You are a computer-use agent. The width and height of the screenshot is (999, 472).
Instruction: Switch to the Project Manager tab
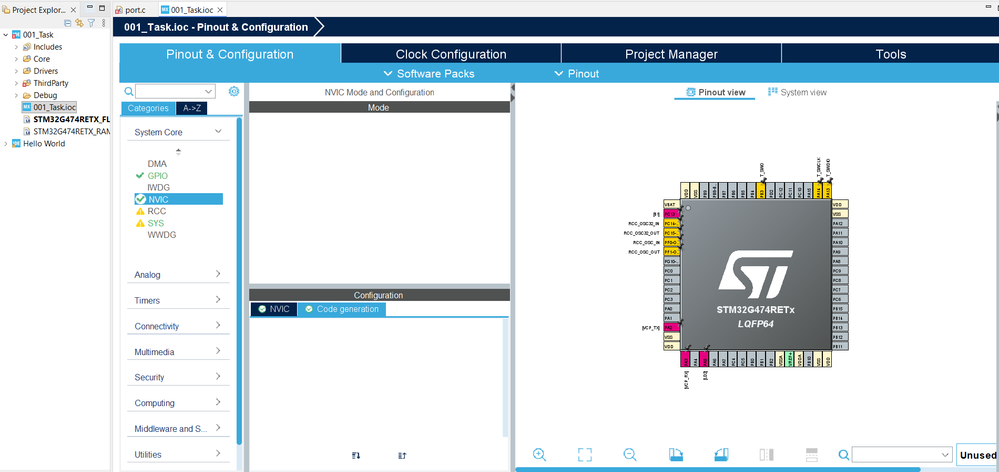pos(671,54)
